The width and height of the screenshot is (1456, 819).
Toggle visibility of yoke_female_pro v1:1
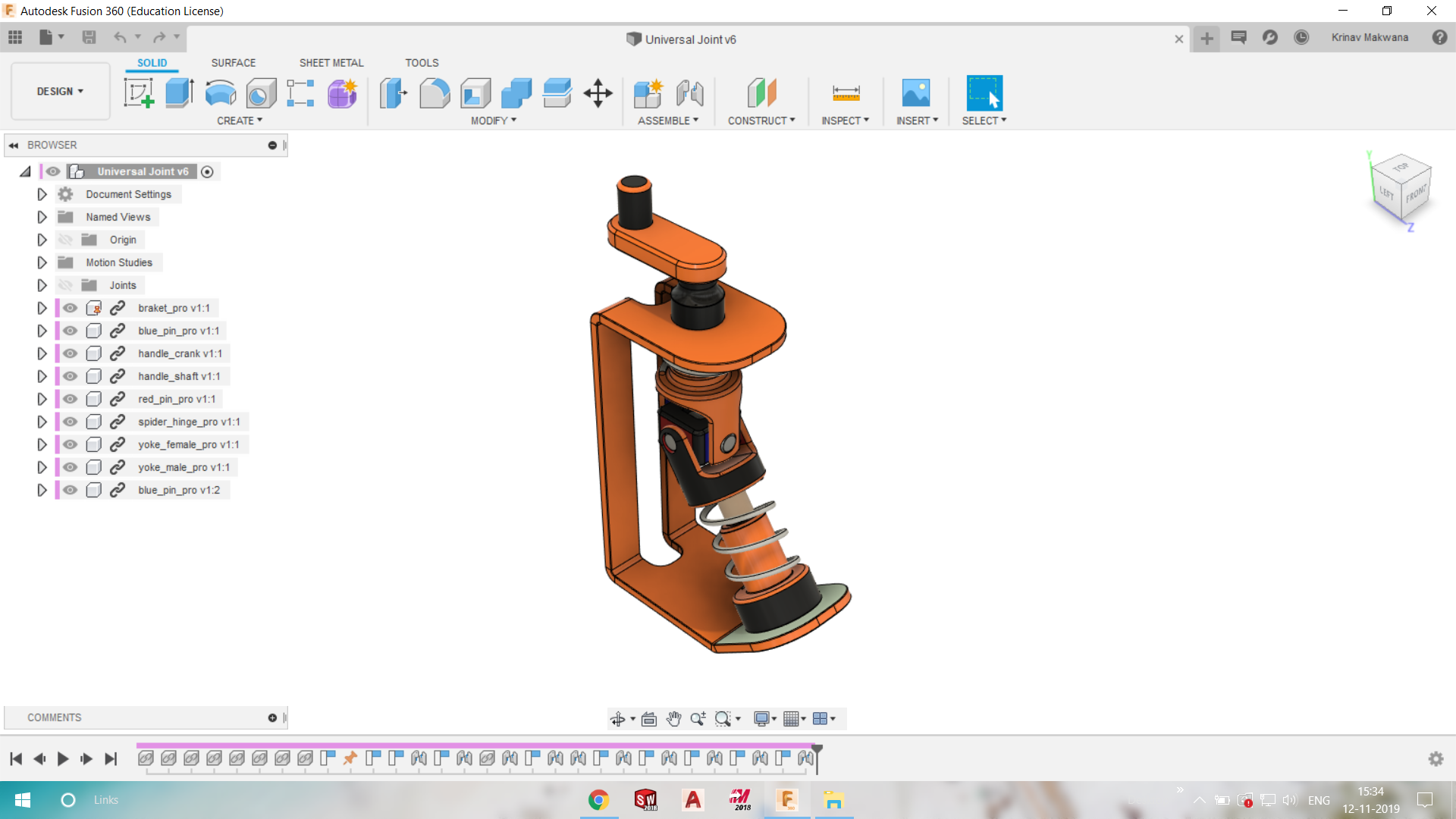tap(70, 445)
